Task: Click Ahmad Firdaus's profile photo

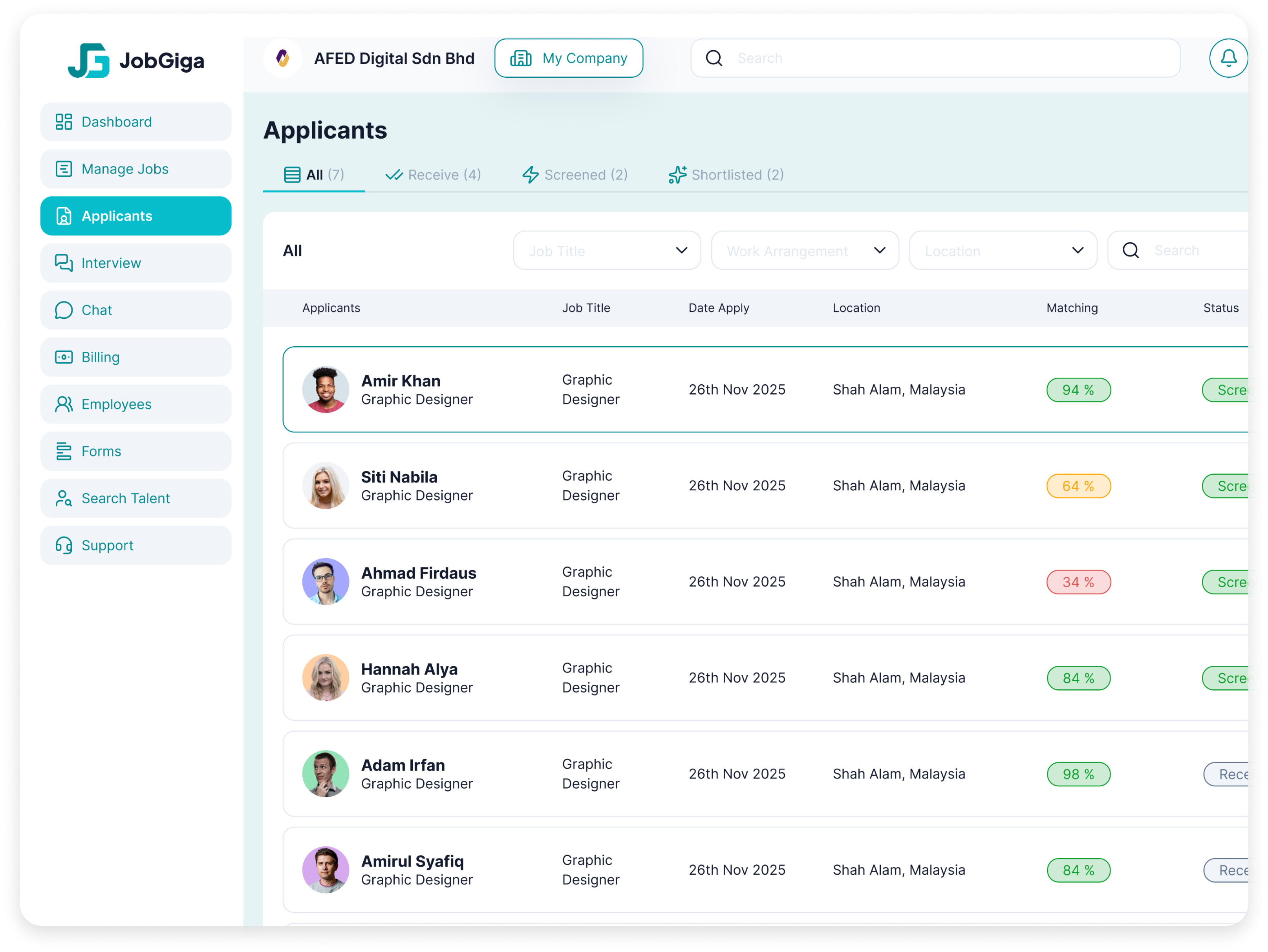Action: click(326, 582)
